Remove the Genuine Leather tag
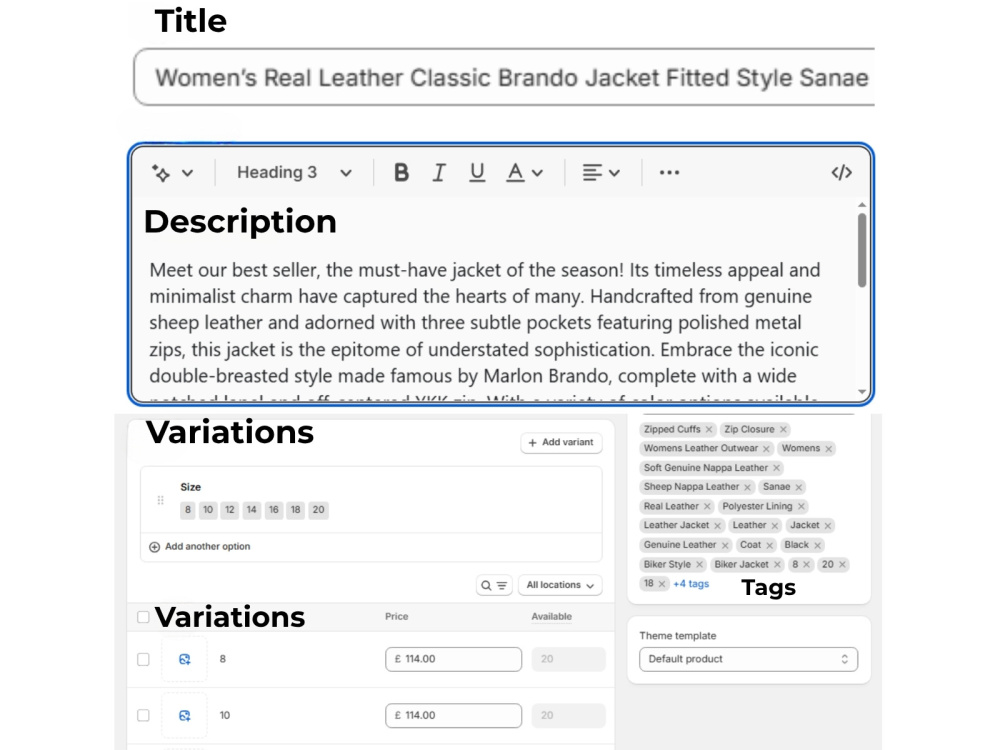The height and width of the screenshot is (750, 1000). tap(724, 545)
